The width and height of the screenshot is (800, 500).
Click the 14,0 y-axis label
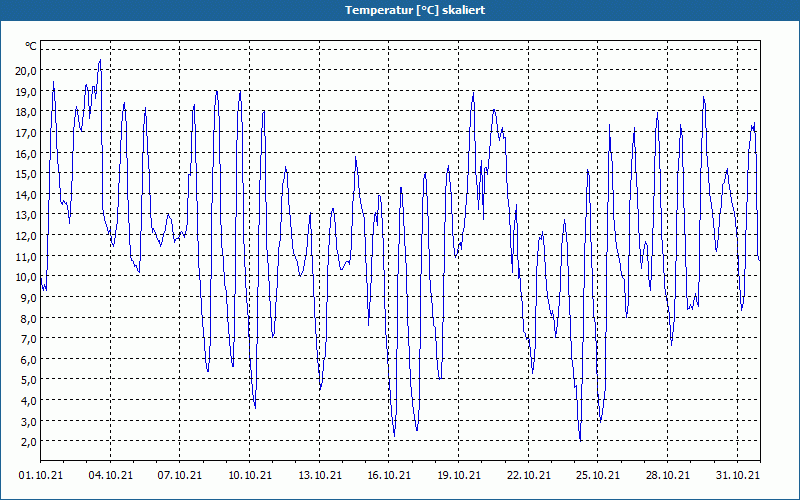click(26, 195)
